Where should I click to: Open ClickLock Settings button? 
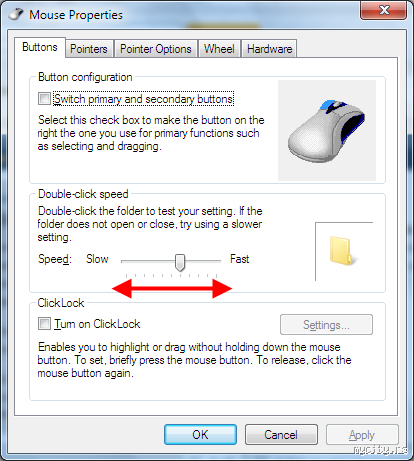326,324
